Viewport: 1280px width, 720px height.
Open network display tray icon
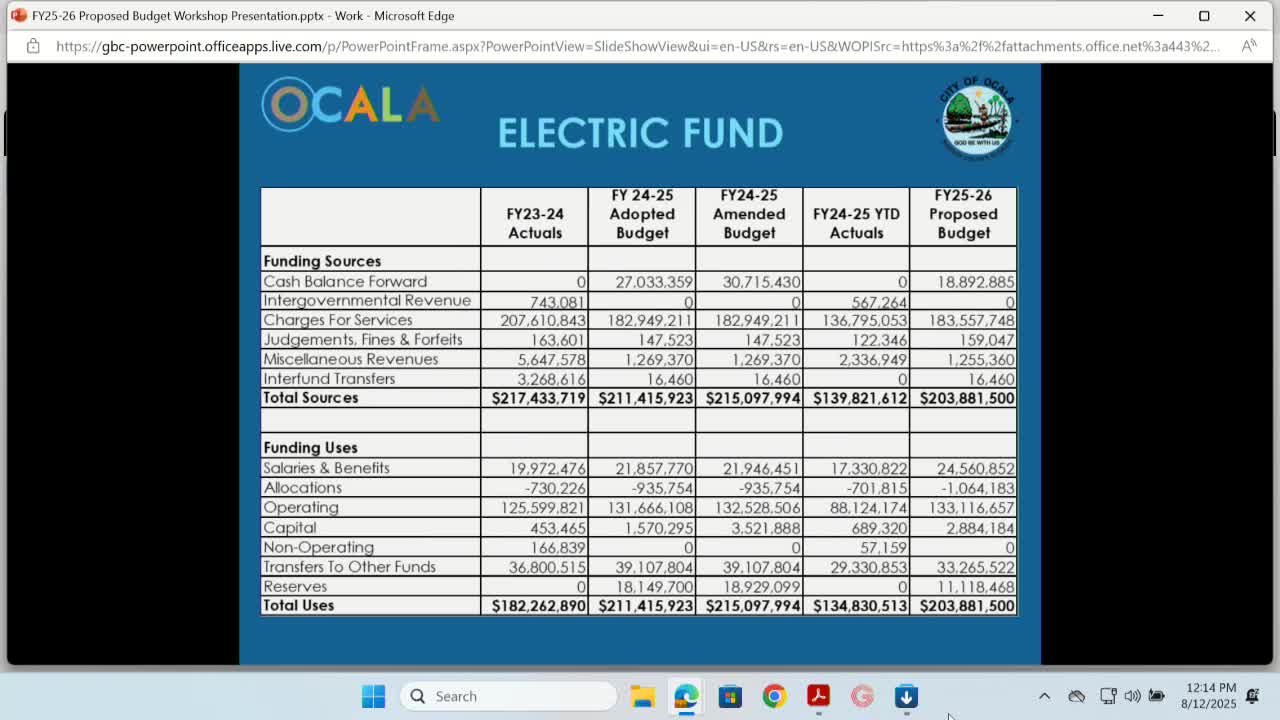click(x=1108, y=696)
